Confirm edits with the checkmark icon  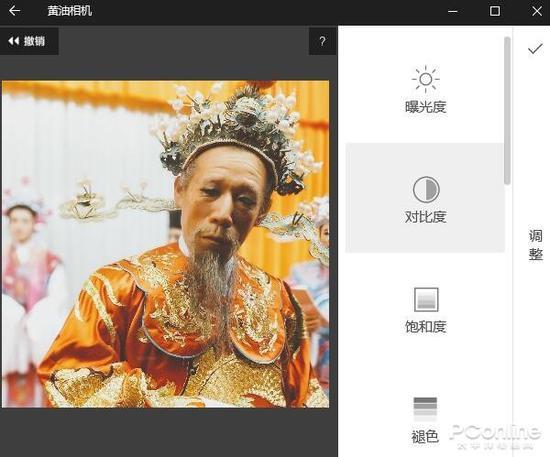point(535,49)
